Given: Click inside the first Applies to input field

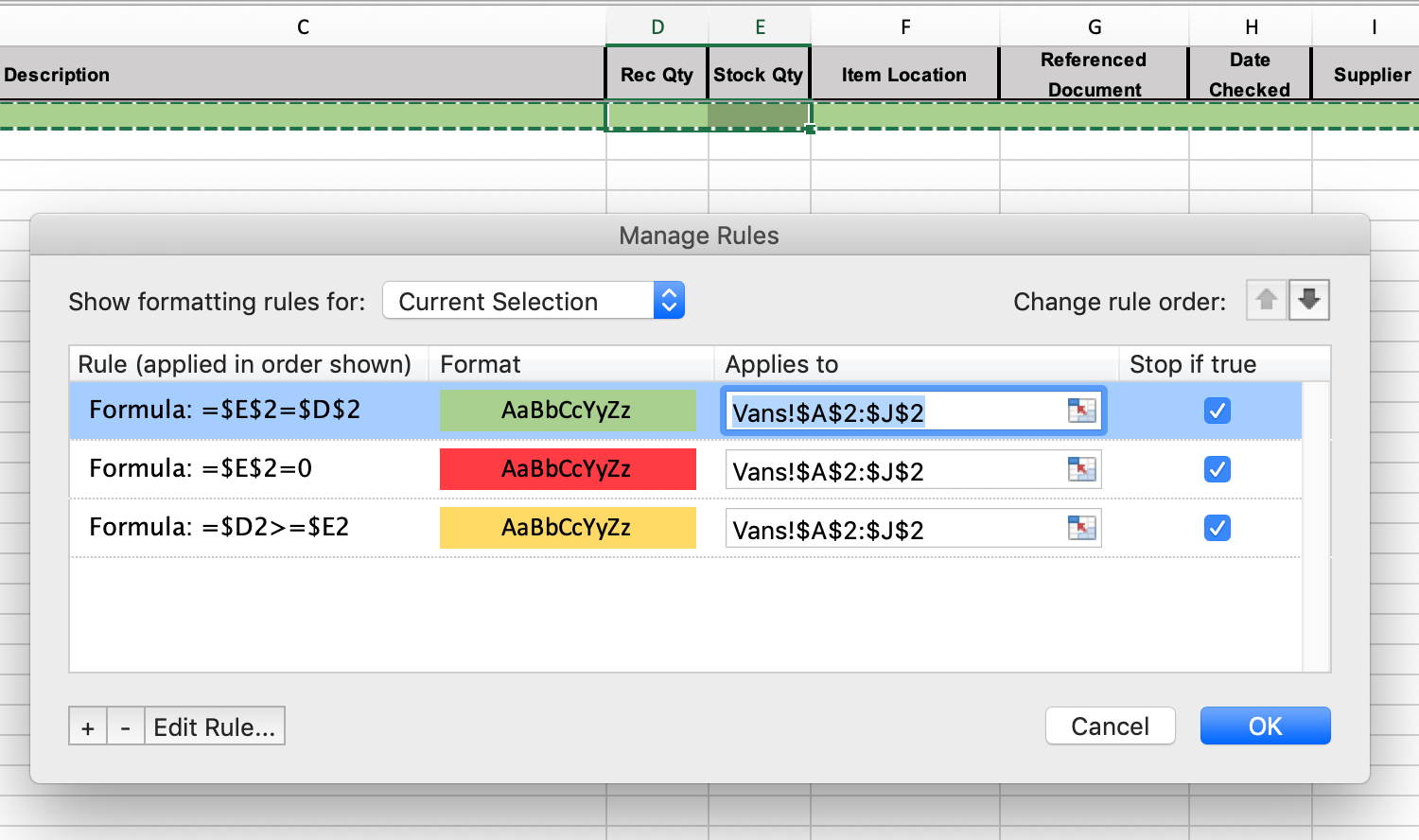Looking at the screenshot, I should click(899, 411).
